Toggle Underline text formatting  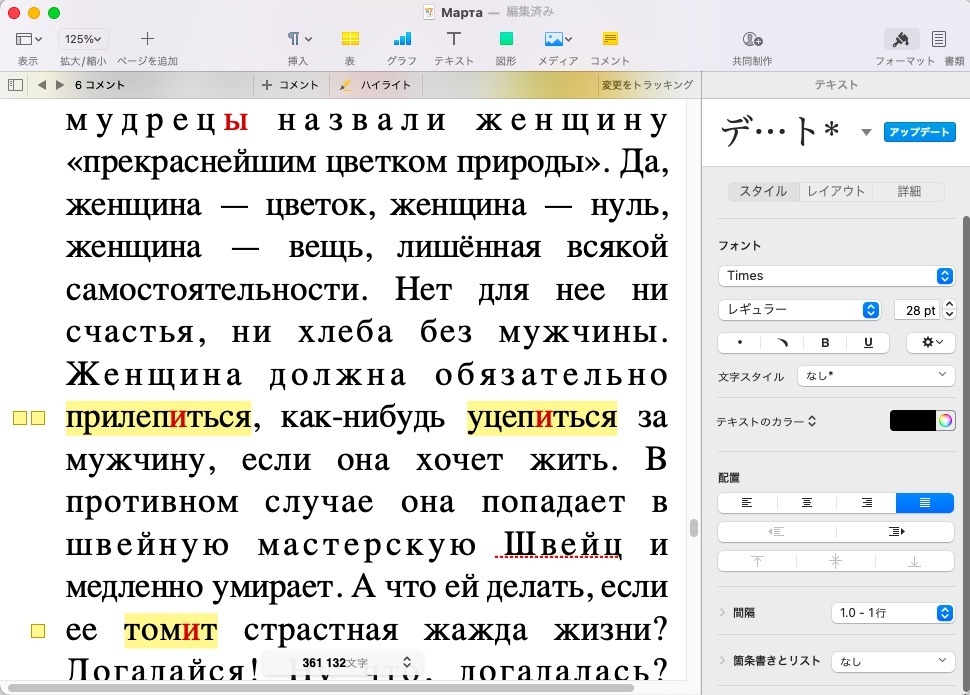point(868,342)
